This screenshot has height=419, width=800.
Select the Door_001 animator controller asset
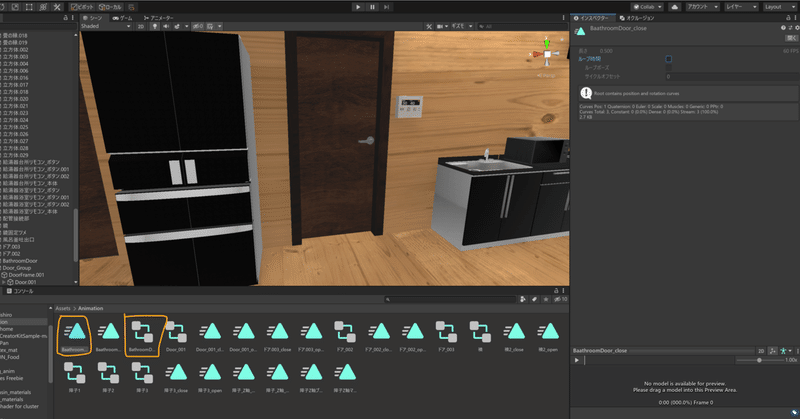click(176, 335)
